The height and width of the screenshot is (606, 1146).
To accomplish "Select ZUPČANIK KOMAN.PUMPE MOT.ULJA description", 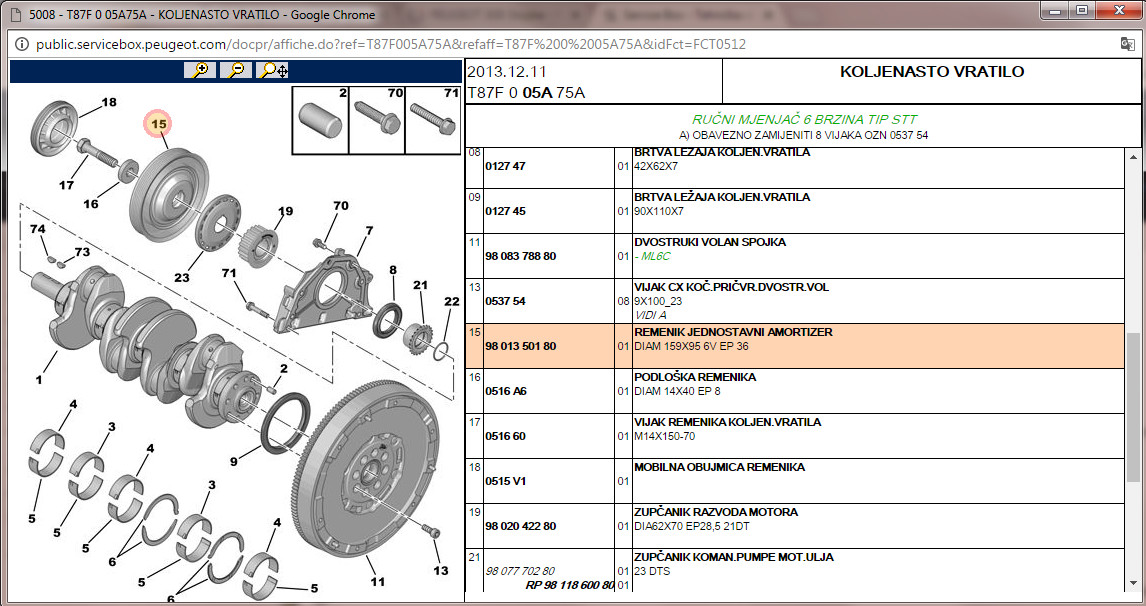I will click(x=734, y=557).
